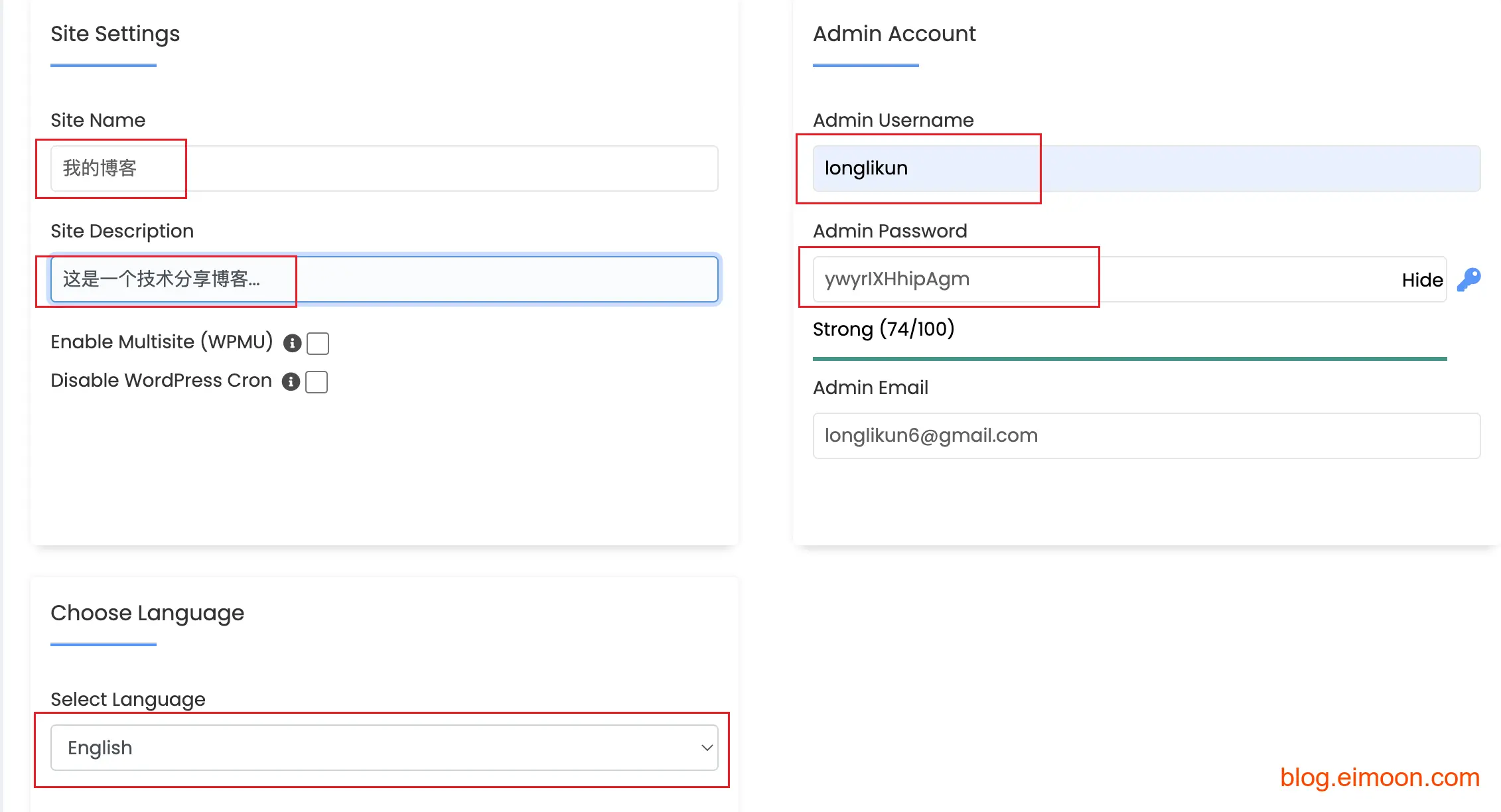1501x812 pixels.
Task: Click info icon beside Enable Multisite
Action: pyautogui.click(x=292, y=343)
